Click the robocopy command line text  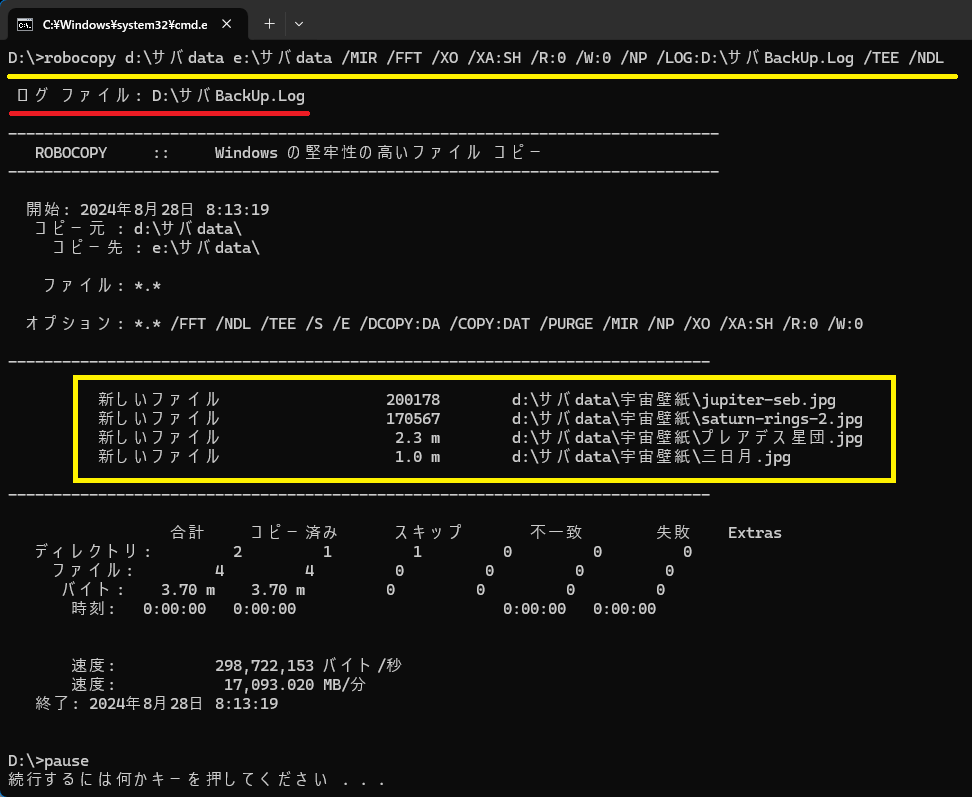(x=475, y=58)
